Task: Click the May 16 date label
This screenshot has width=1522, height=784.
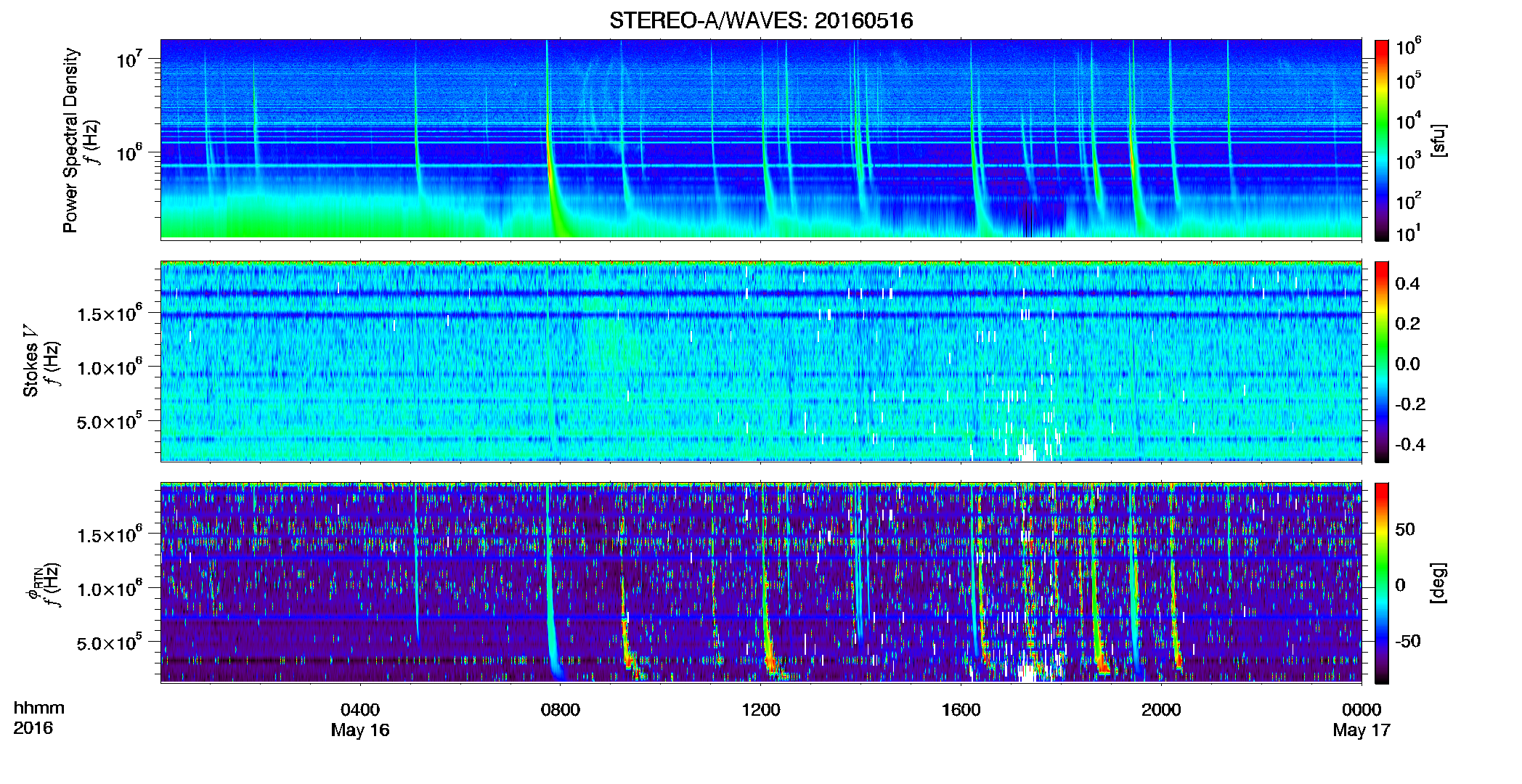Action: (360, 730)
